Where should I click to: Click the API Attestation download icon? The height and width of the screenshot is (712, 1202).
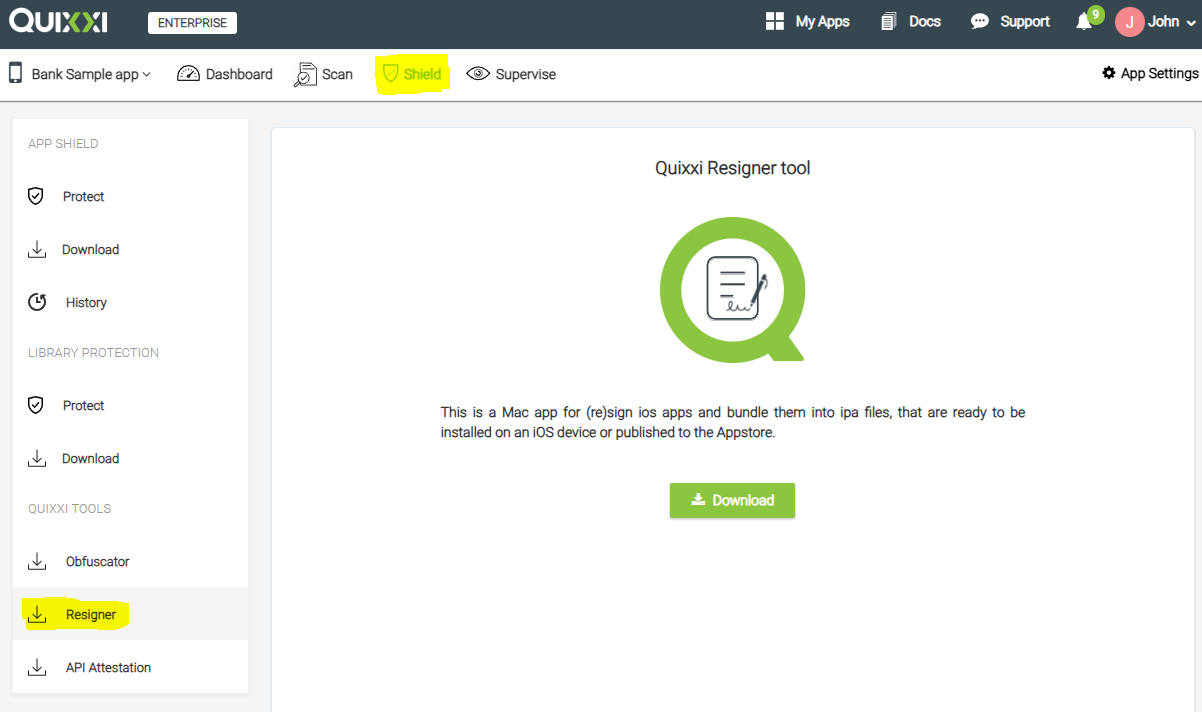coord(37,667)
